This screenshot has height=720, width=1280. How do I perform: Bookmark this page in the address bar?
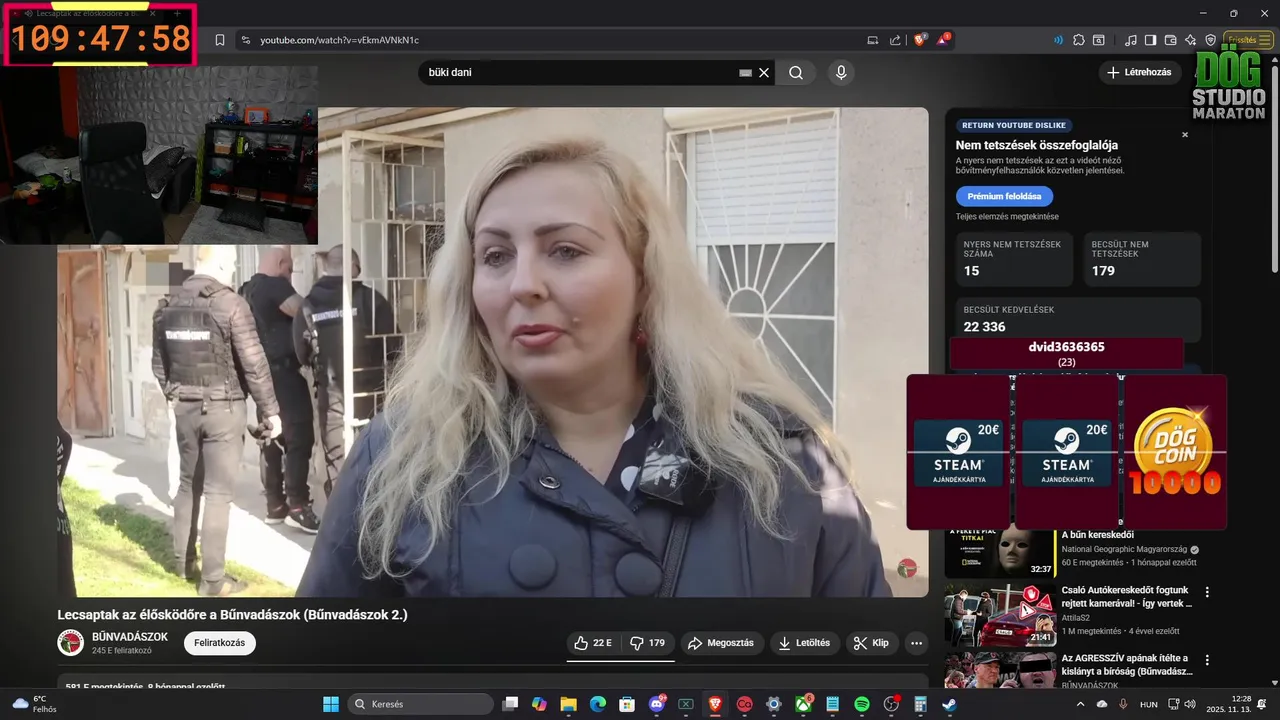point(220,40)
